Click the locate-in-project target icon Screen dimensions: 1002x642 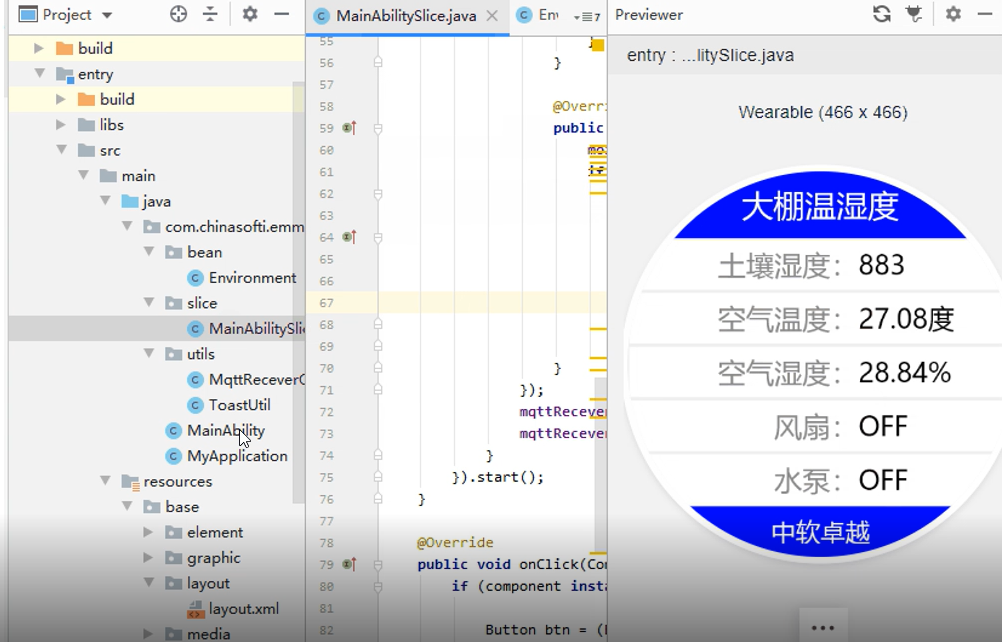pyautogui.click(x=178, y=14)
